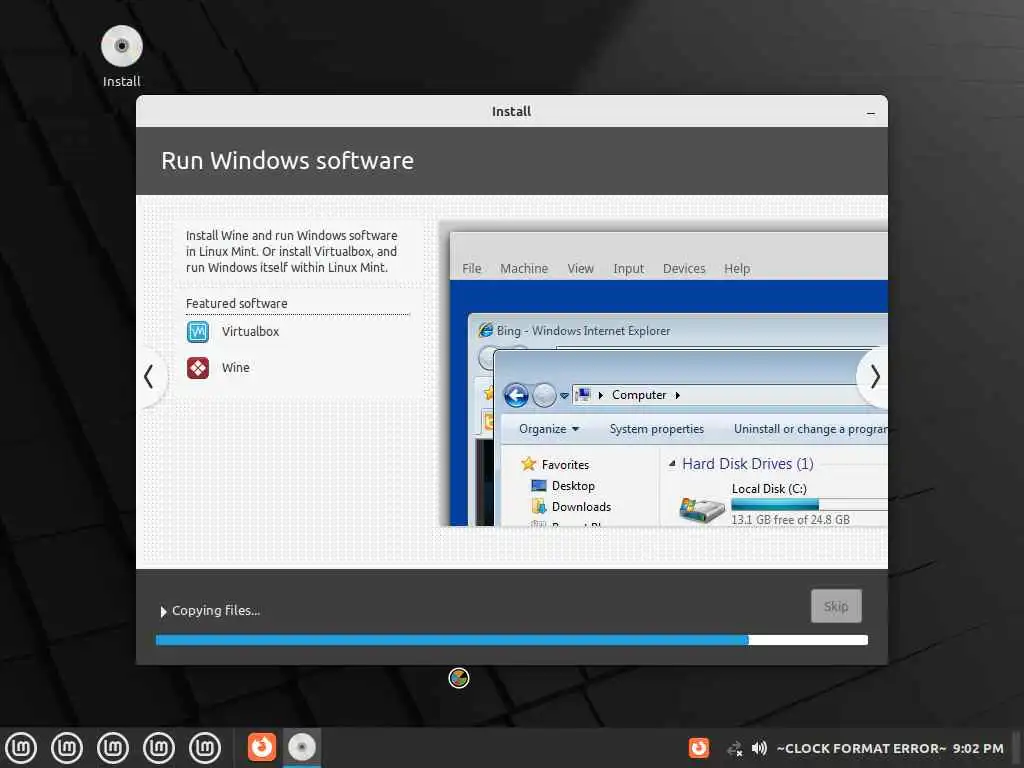Click Favorites star in the screenshot
The image size is (1024, 768).
click(x=528, y=464)
